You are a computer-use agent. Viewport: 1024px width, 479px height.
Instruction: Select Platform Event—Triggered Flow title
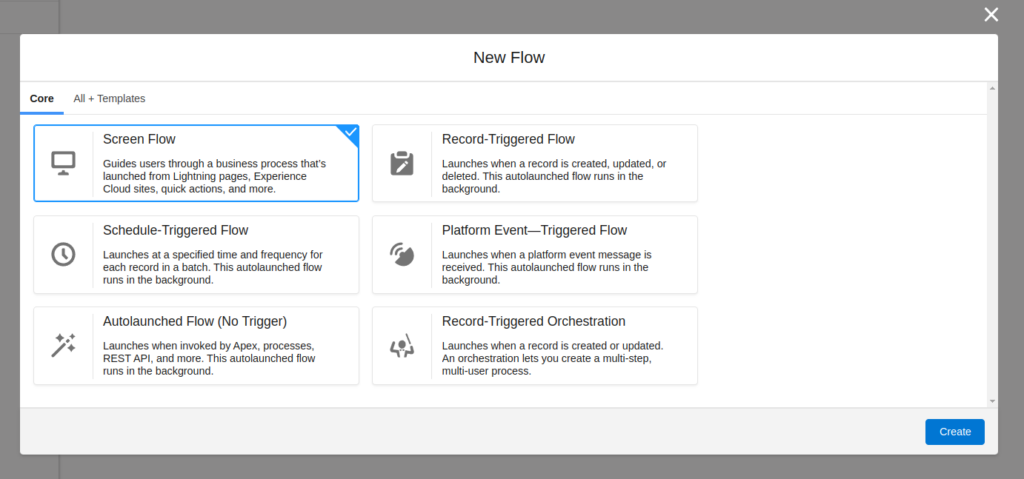[x=534, y=230]
